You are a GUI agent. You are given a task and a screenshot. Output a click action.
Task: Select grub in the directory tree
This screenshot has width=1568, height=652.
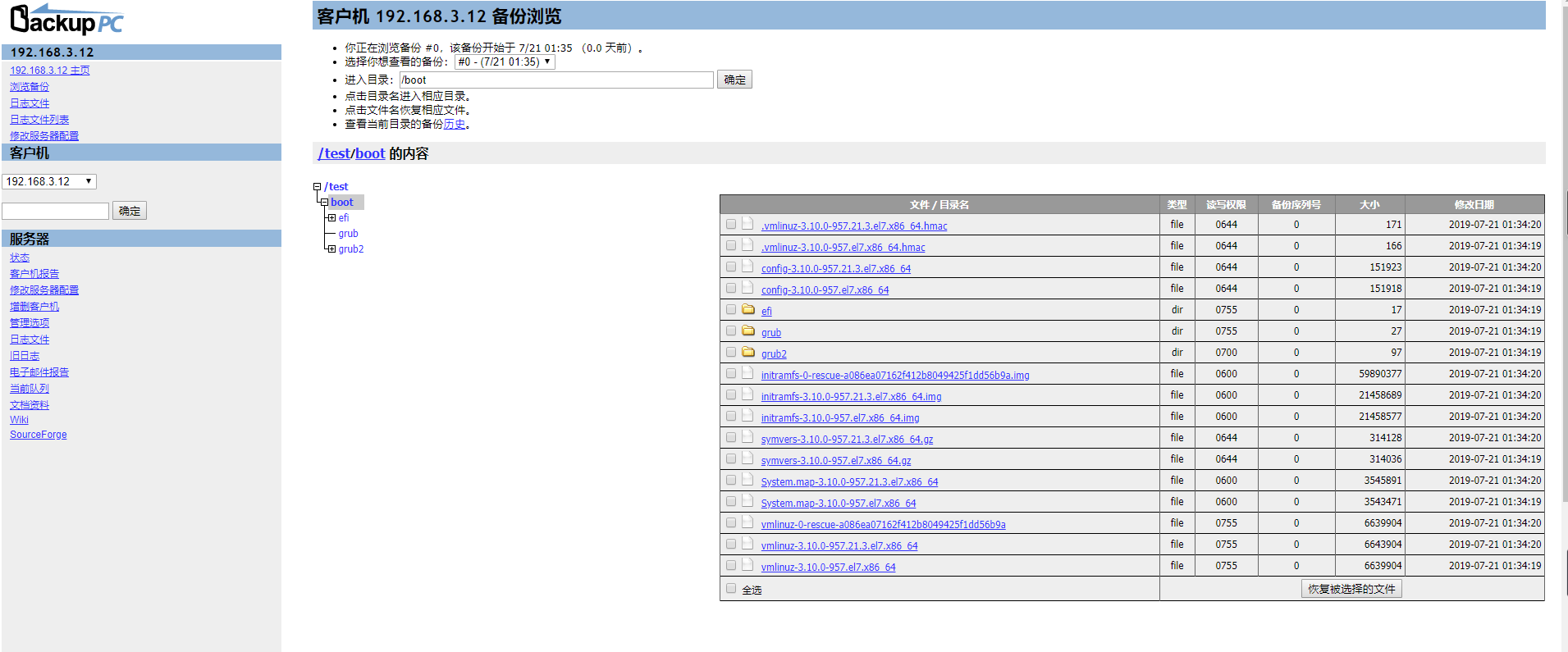348,234
